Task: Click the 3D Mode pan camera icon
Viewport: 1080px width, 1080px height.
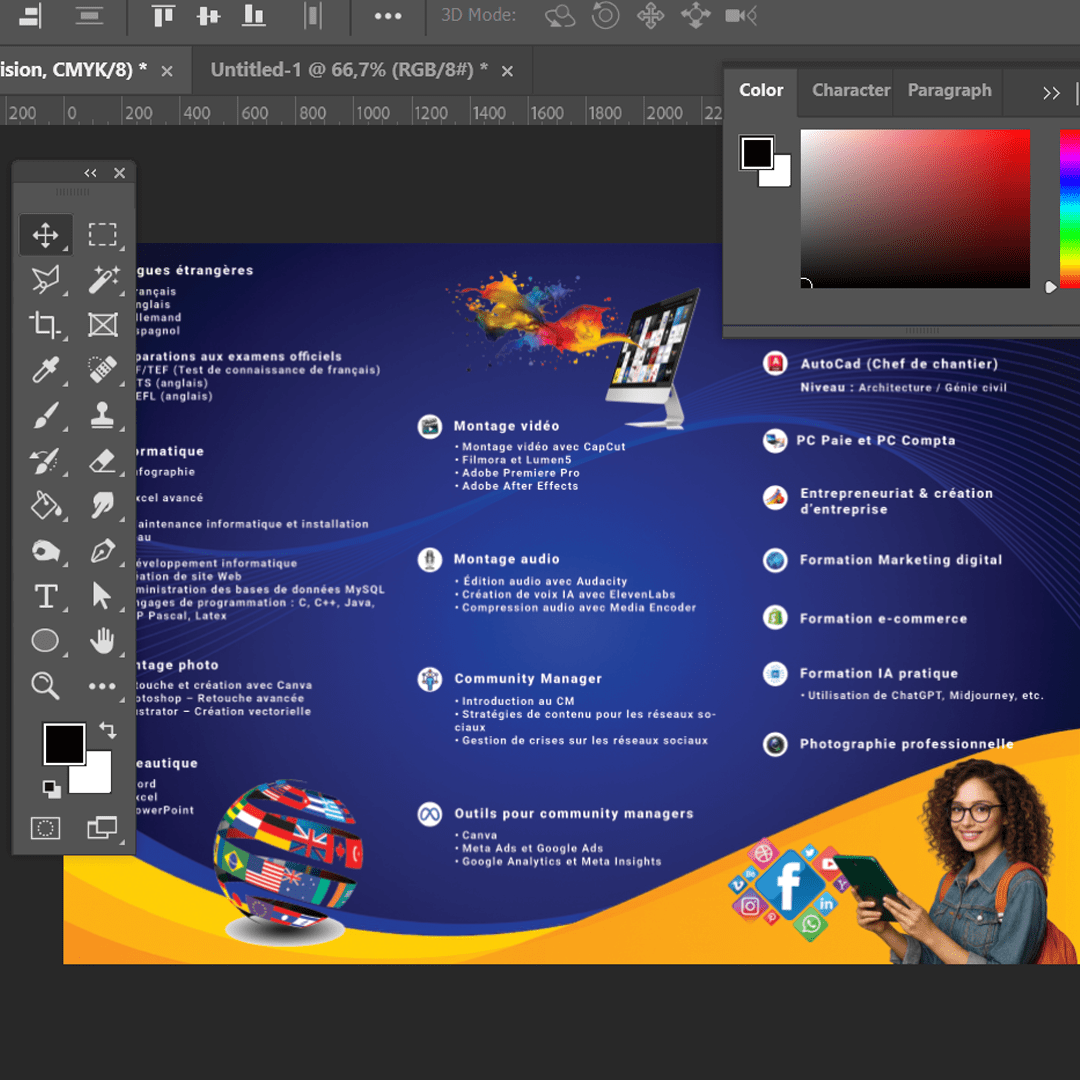Action: [650, 16]
